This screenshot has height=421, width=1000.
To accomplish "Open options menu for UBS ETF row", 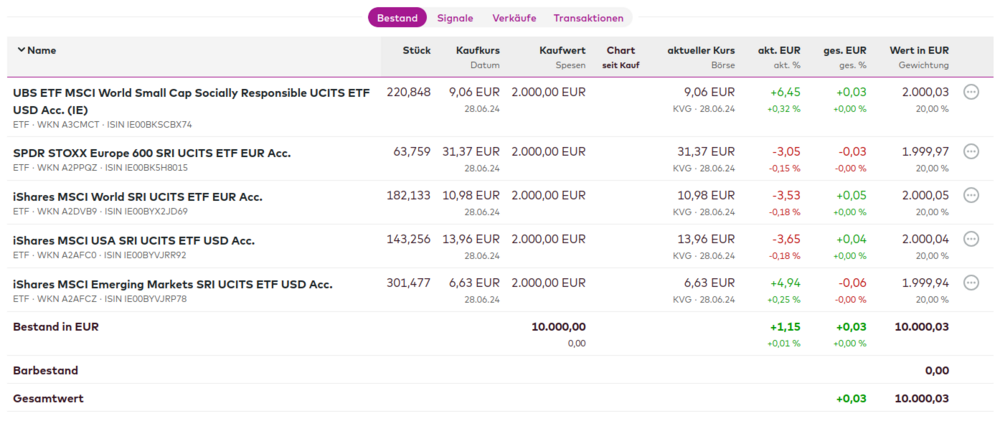I will pos(971,92).
